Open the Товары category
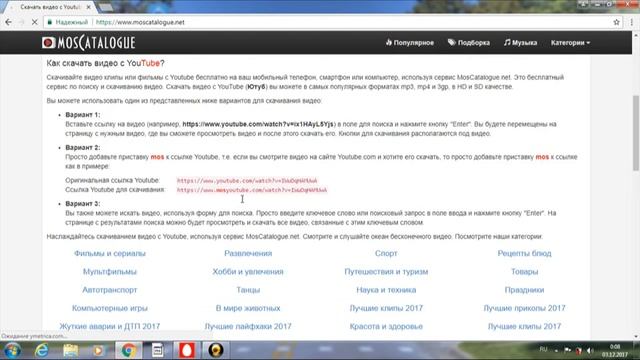 coord(524,272)
